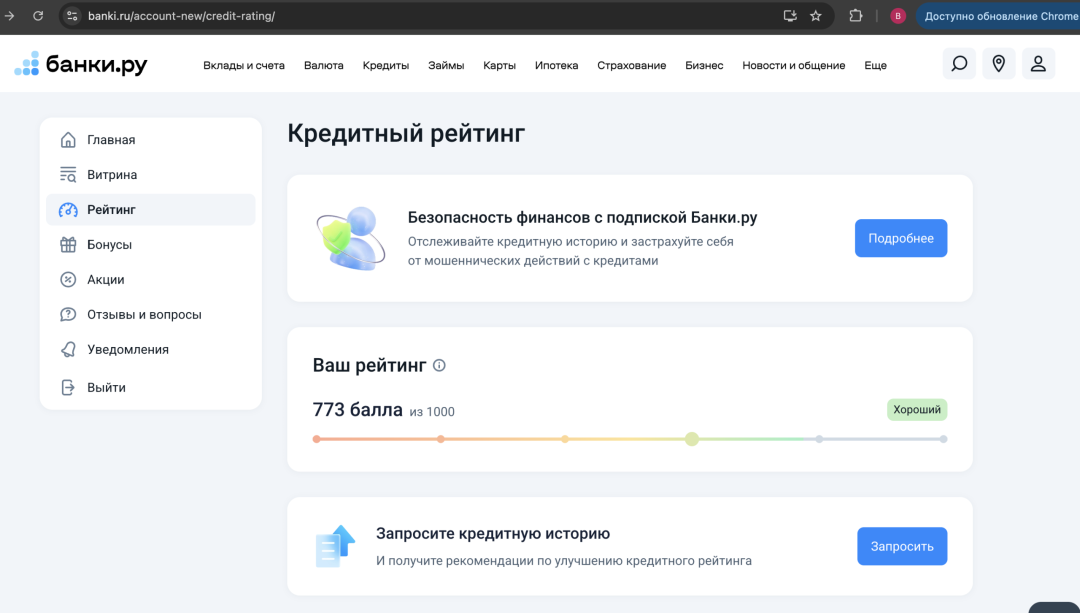Open the Вклады и счета section
This screenshot has height=613, width=1080.
244,65
